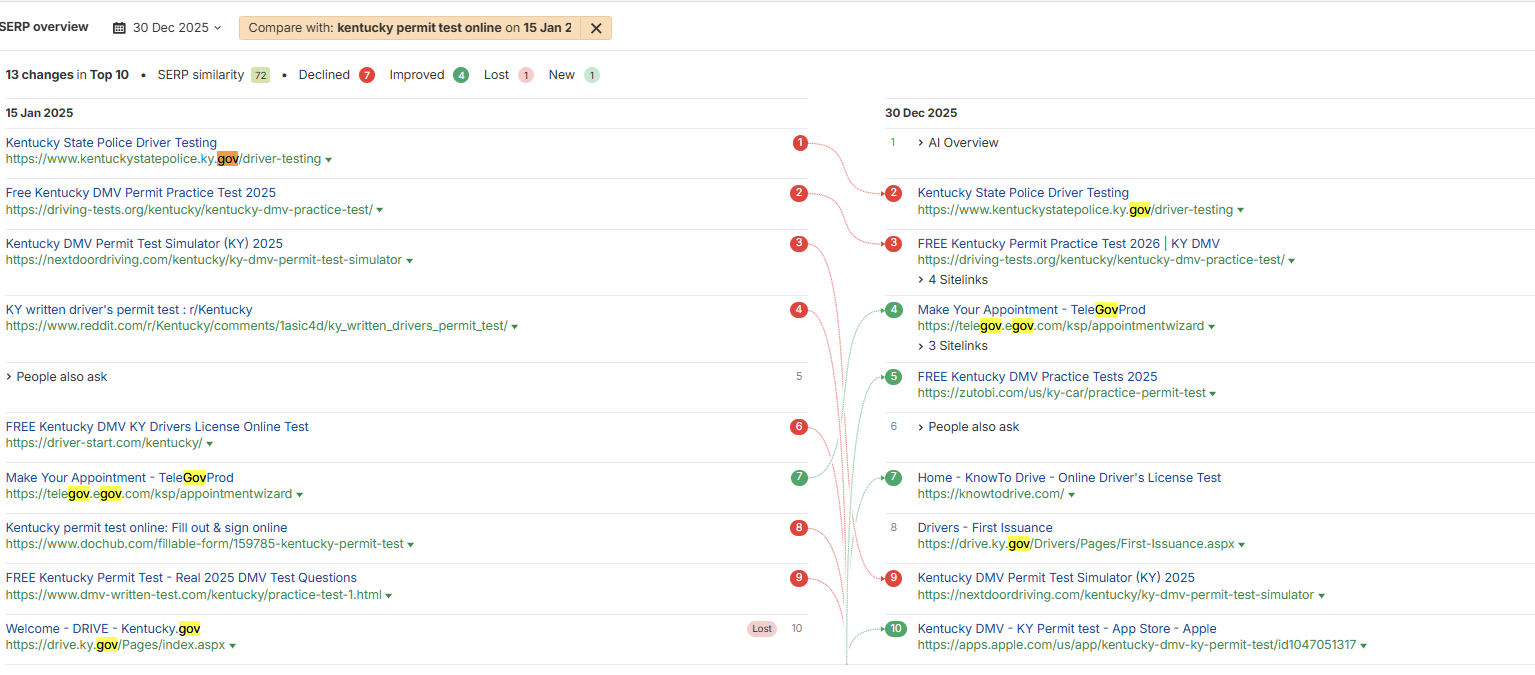Click the Improved 4 green badge
The width and height of the screenshot is (1535, 675).
[x=460, y=75]
